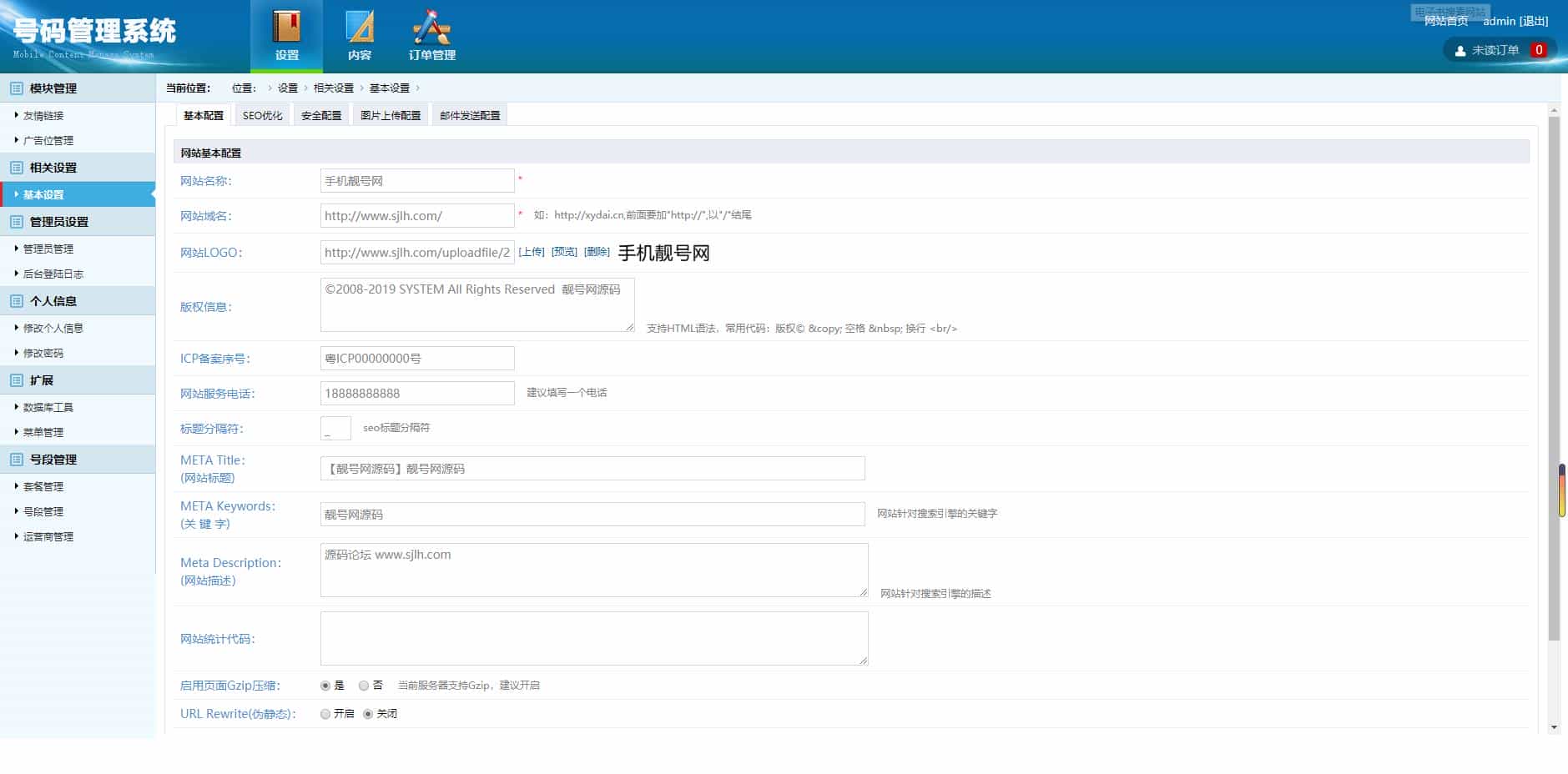Open the 设置 module icon
The image size is (1568, 774).
pos(286,25)
